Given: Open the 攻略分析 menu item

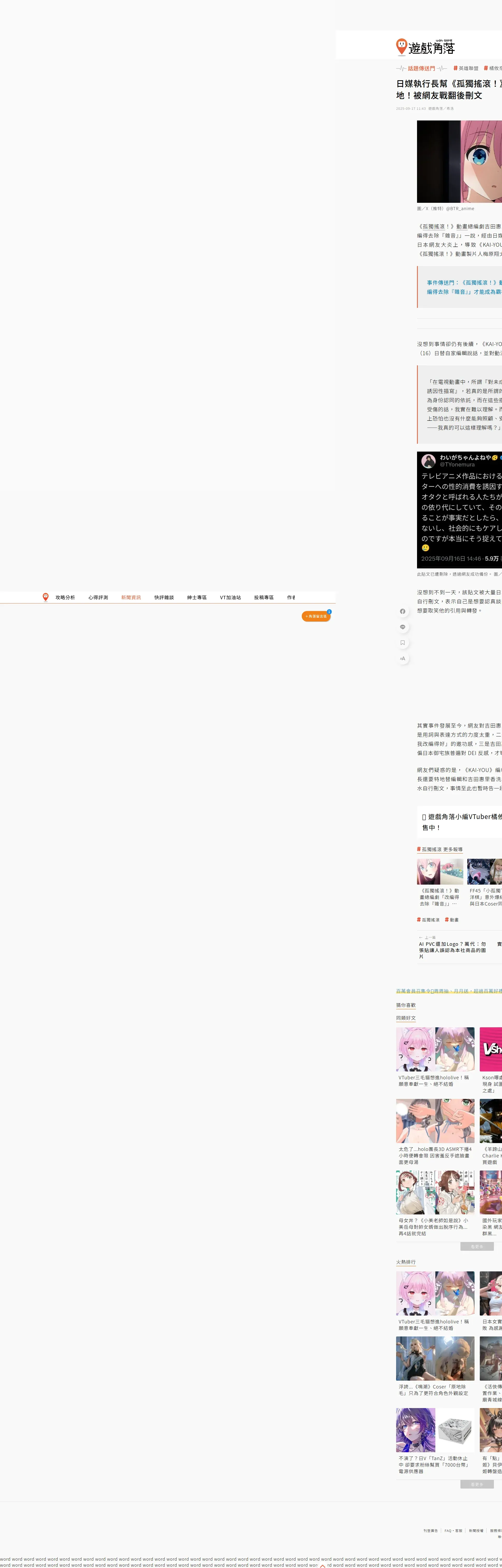Looking at the screenshot, I should [65, 598].
